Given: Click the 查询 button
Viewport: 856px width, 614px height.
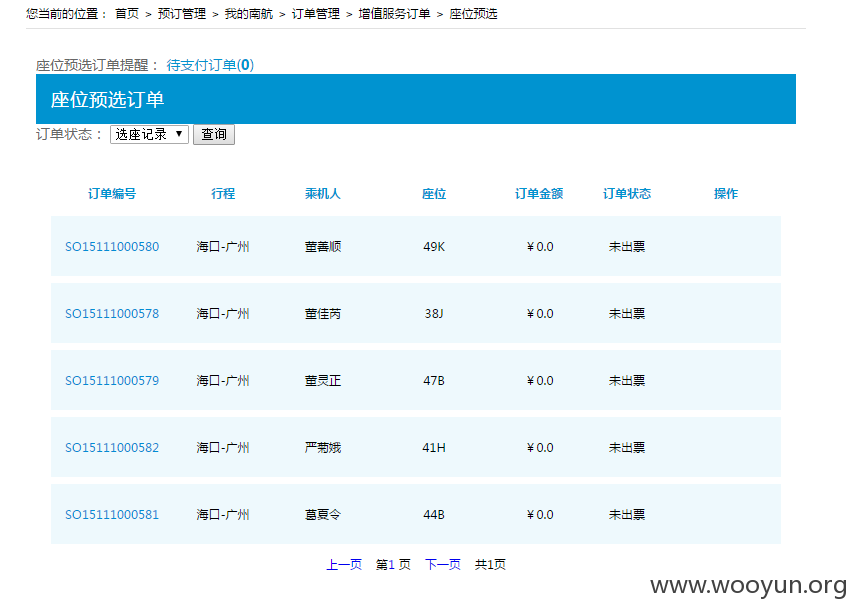Looking at the screenshot, I should coord(213,134).
